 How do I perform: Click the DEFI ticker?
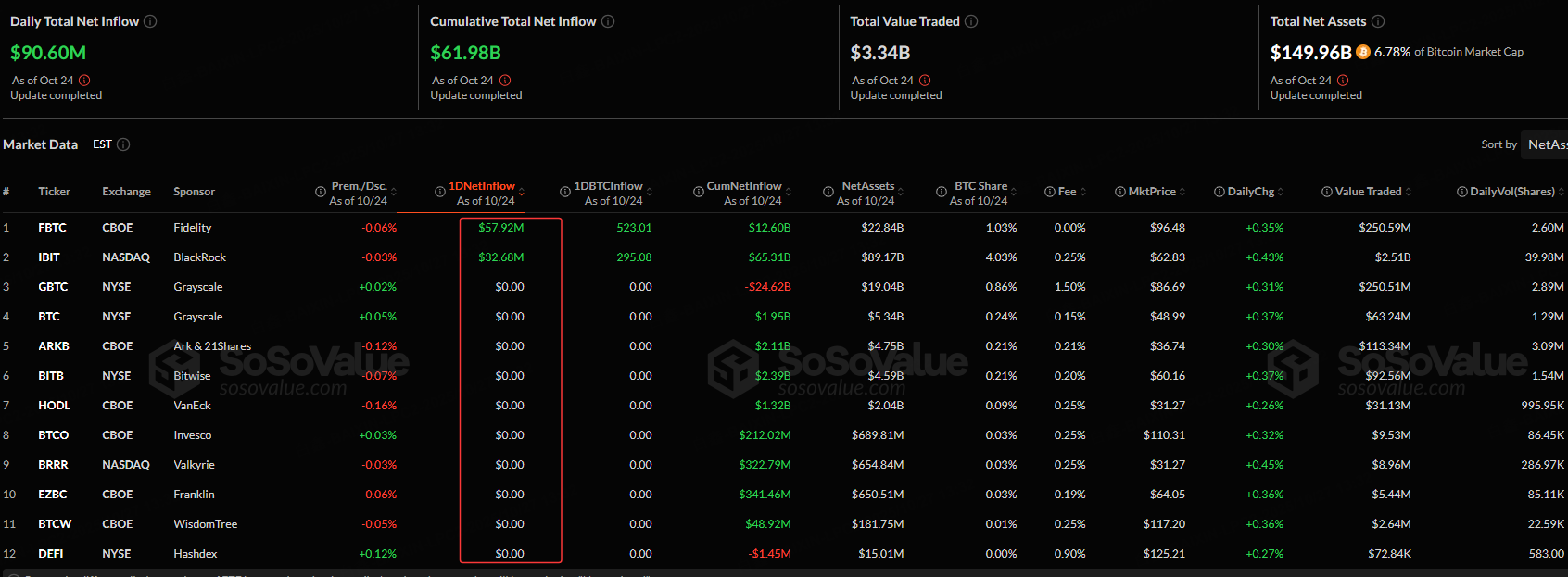[x=51, y=554]
